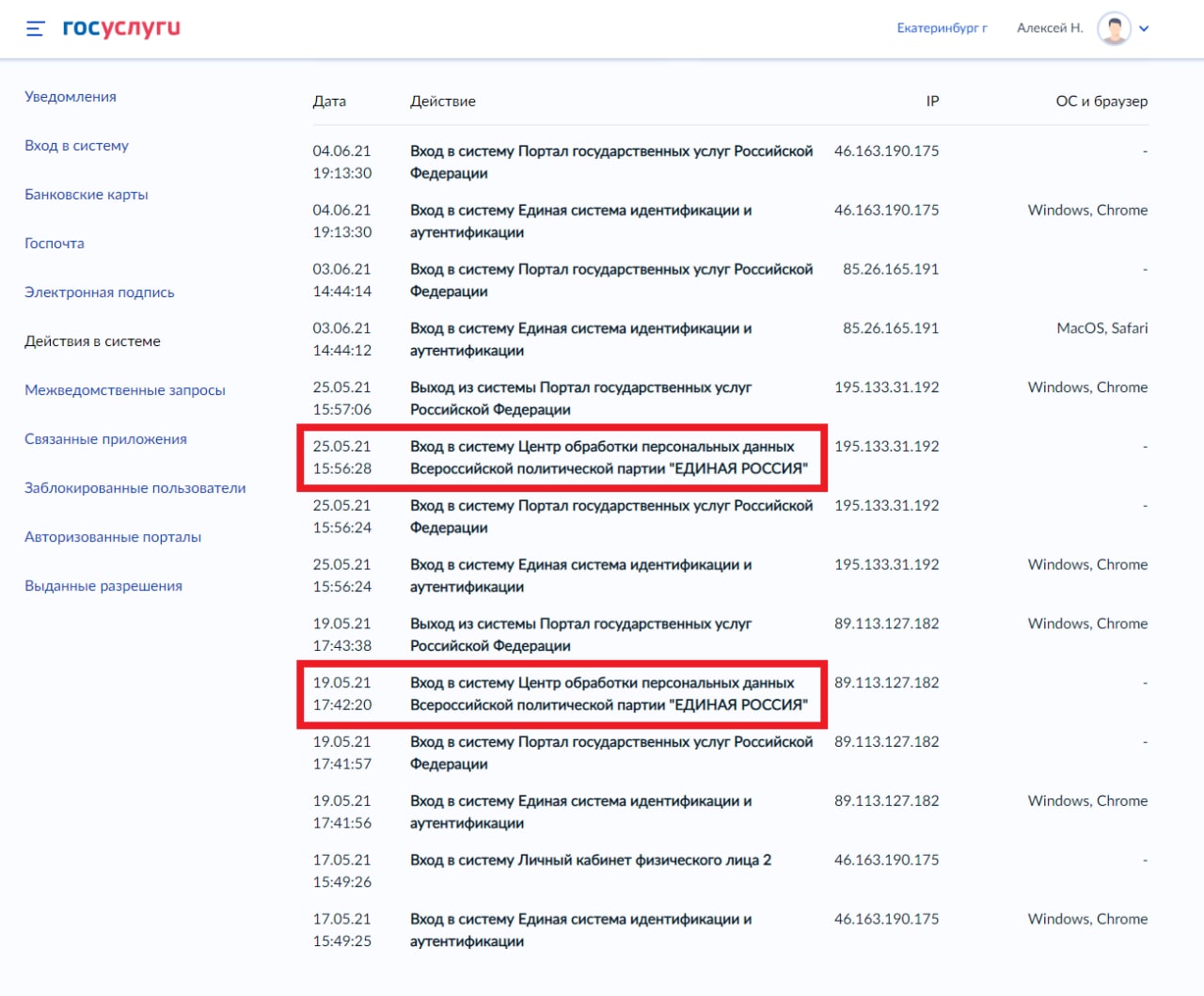Click the госуслуги logo
The width and height of the screenshot is (1204, 996).
[121, 28]
